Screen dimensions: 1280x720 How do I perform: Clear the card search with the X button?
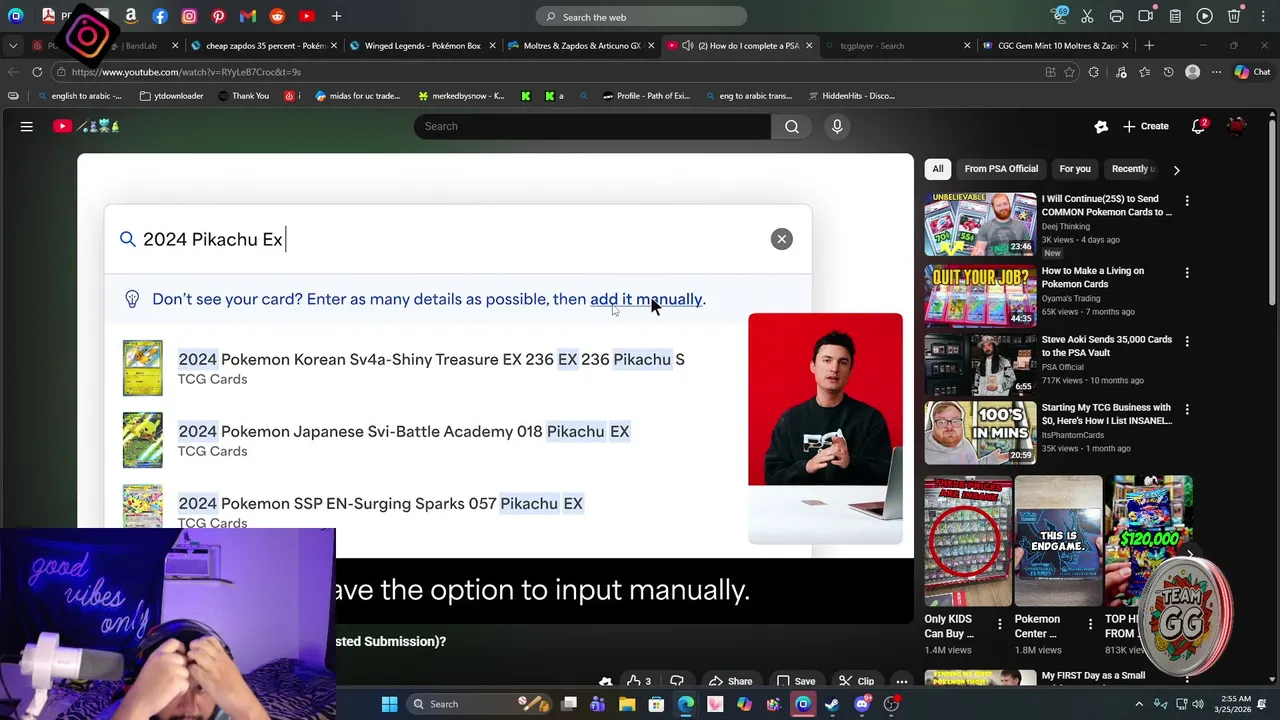click(x=782, y=239)
